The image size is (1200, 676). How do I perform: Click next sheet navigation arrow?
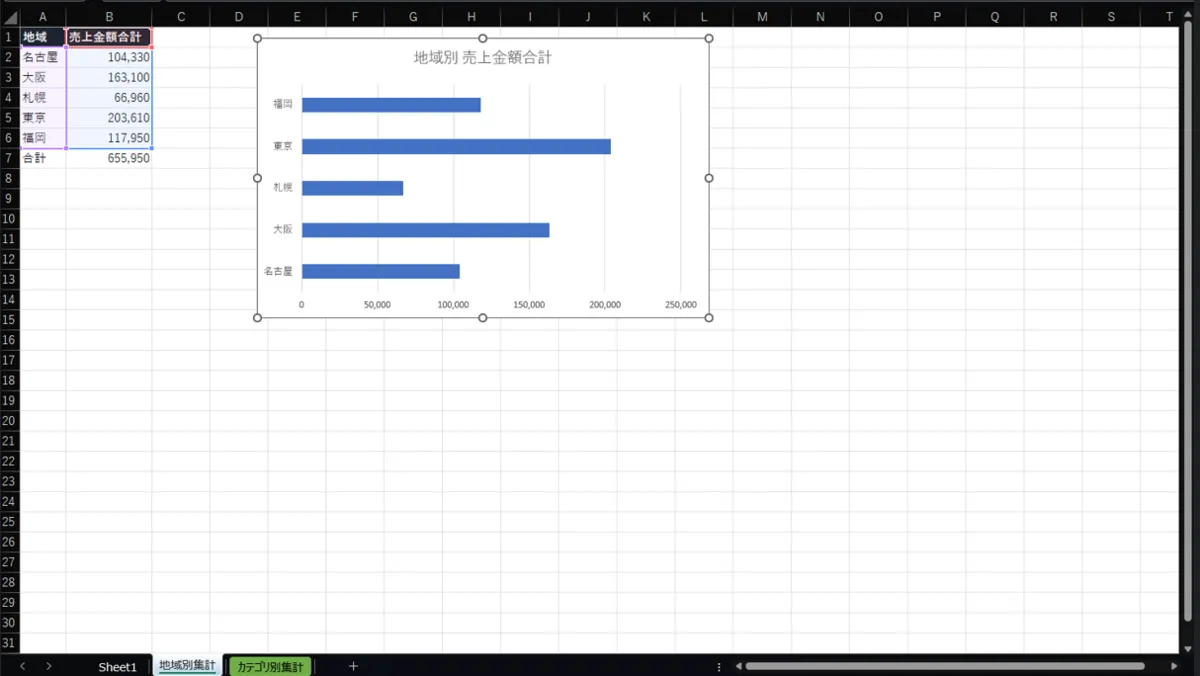pos(48,666)
